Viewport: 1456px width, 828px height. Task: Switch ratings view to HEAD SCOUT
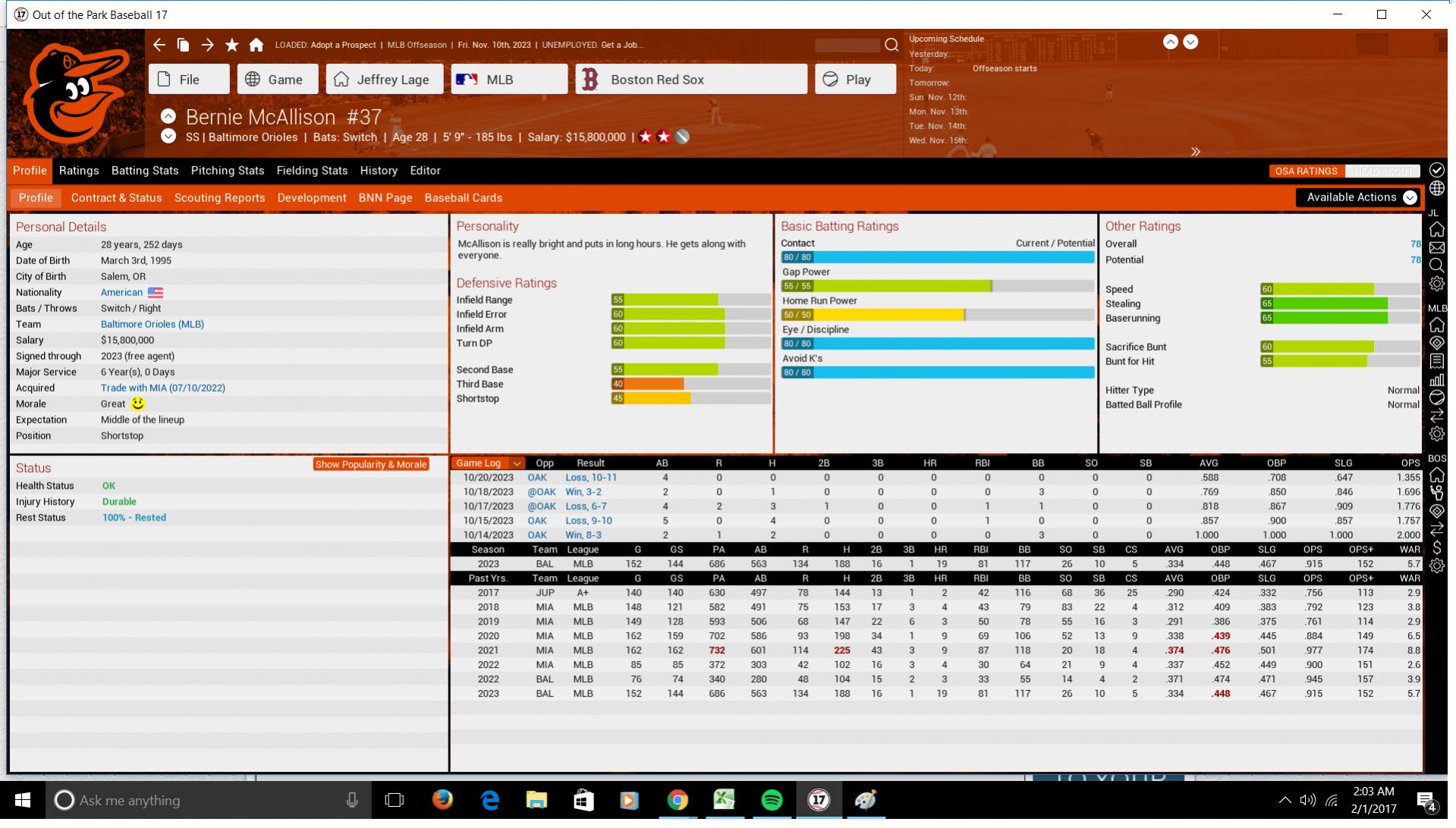pos(1382,172)
